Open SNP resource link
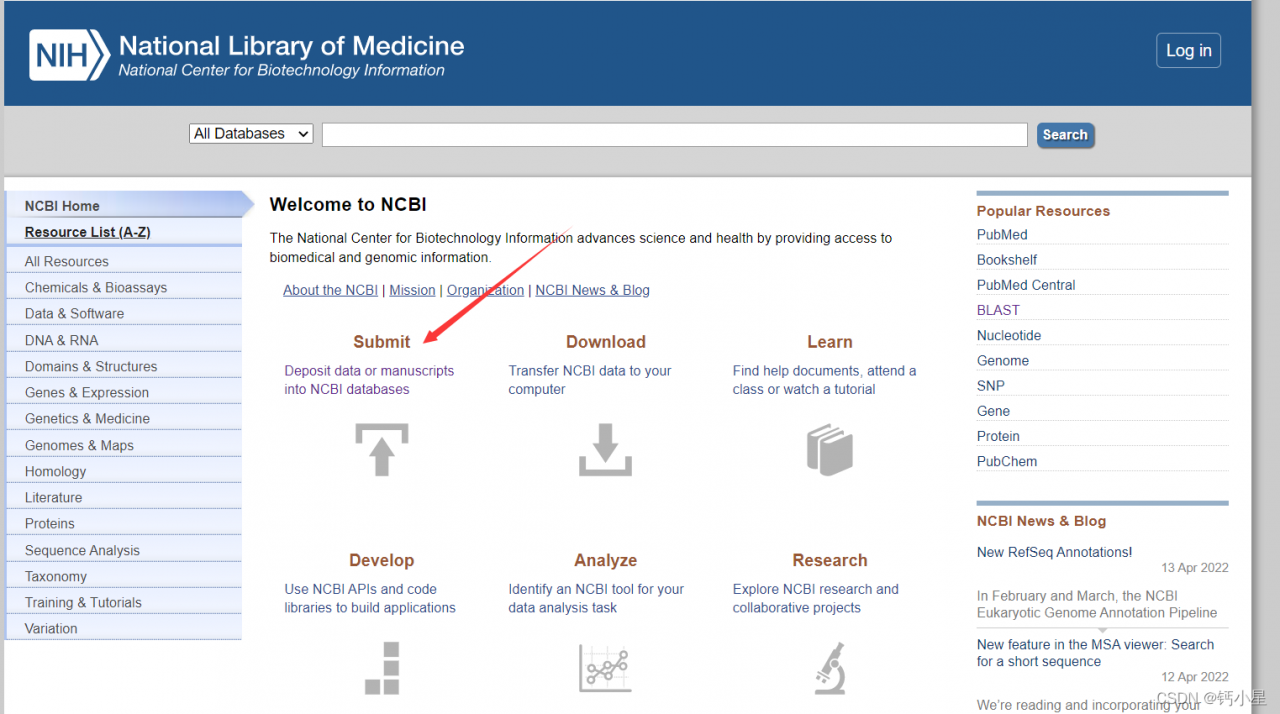The height and width of the screenshot is (714, 1280). tap(991, 386)
